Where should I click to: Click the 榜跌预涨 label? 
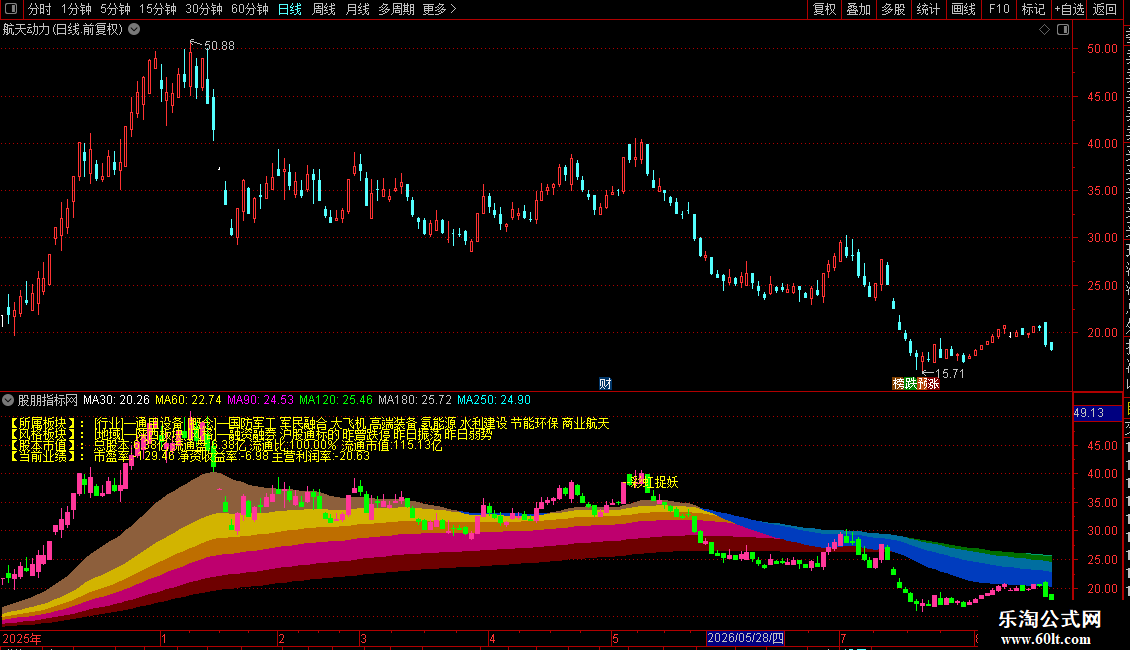point(916,383)
